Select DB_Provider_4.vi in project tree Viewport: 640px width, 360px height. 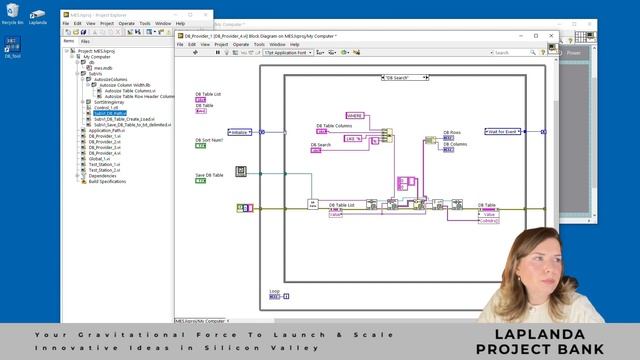[104, 153]
